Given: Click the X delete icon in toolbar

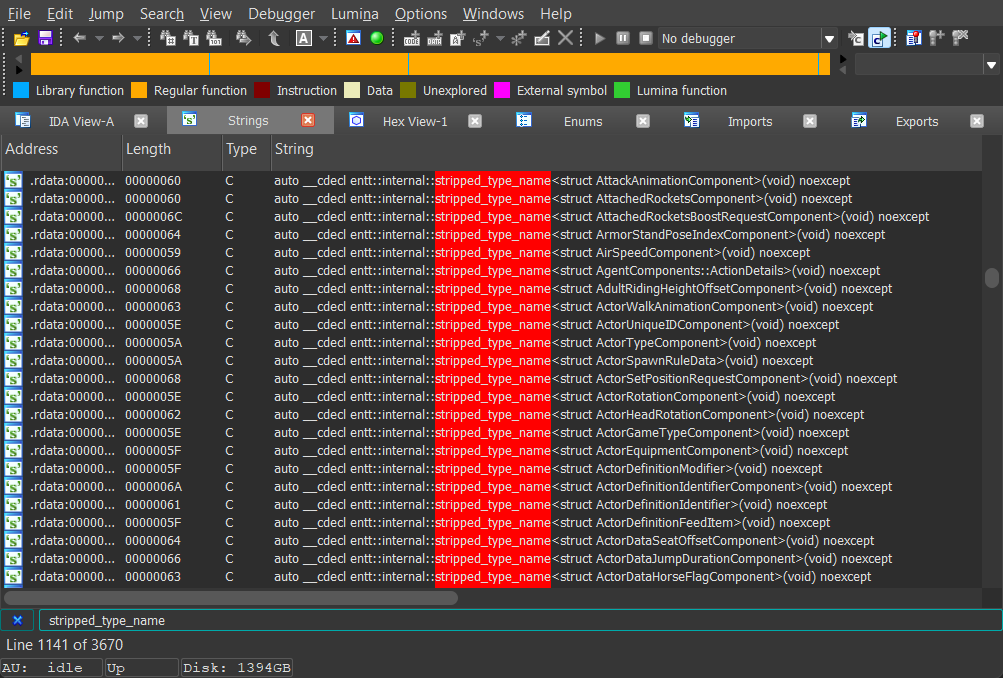Looking at the screenshot, I should (565, 38).
